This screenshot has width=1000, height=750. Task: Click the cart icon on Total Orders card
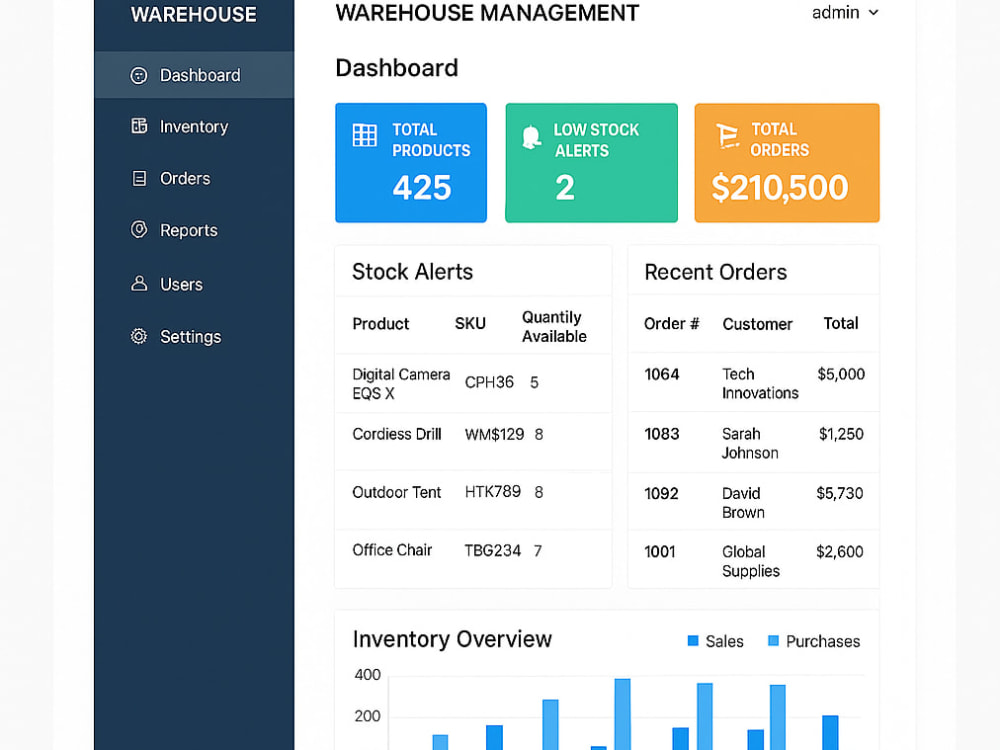tap(726, 136)
